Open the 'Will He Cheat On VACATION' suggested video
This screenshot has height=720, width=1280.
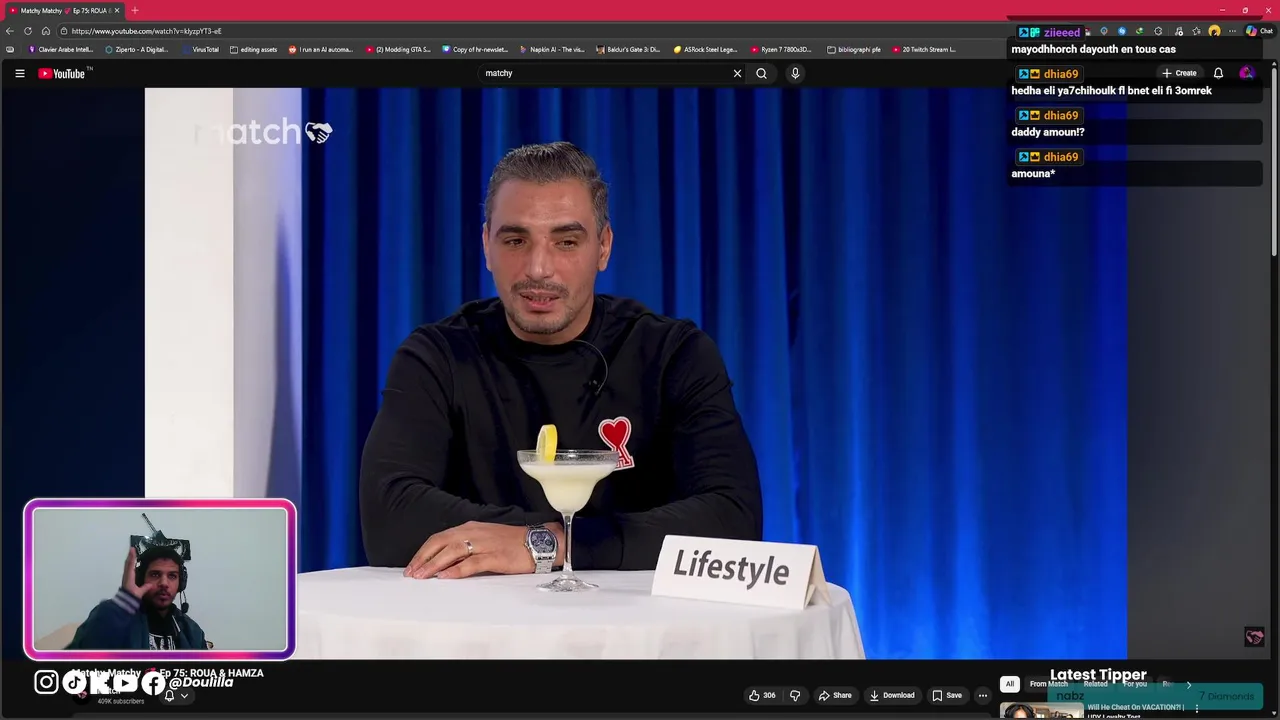point(1092,710)
